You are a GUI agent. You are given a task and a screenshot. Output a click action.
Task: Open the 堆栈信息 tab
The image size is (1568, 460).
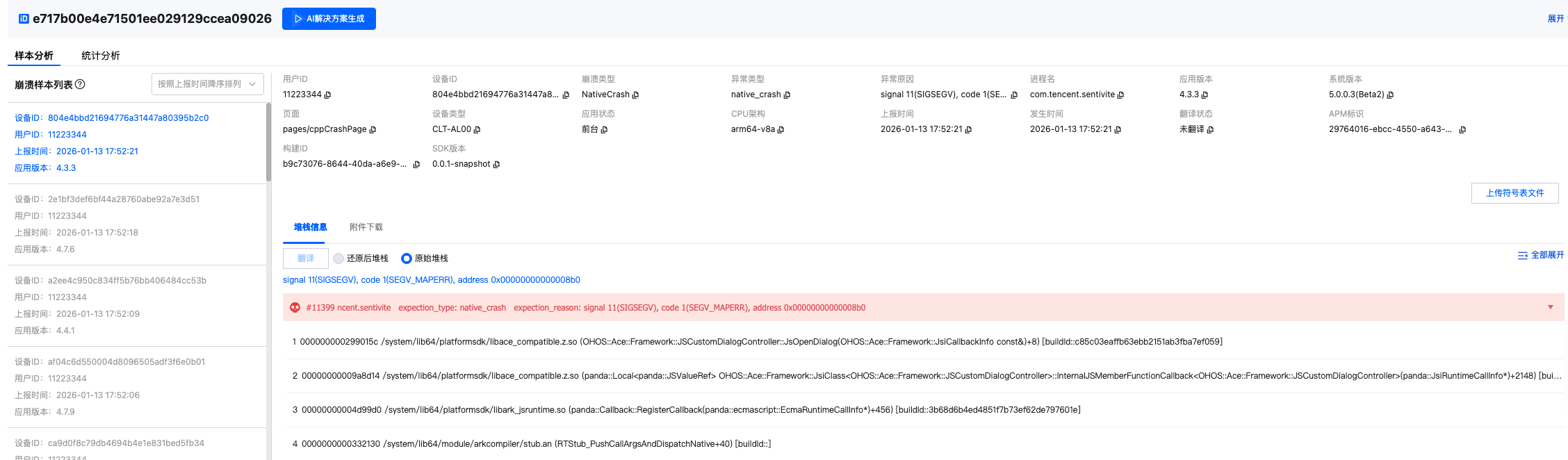pyautogui.click(x=310, y=227)
